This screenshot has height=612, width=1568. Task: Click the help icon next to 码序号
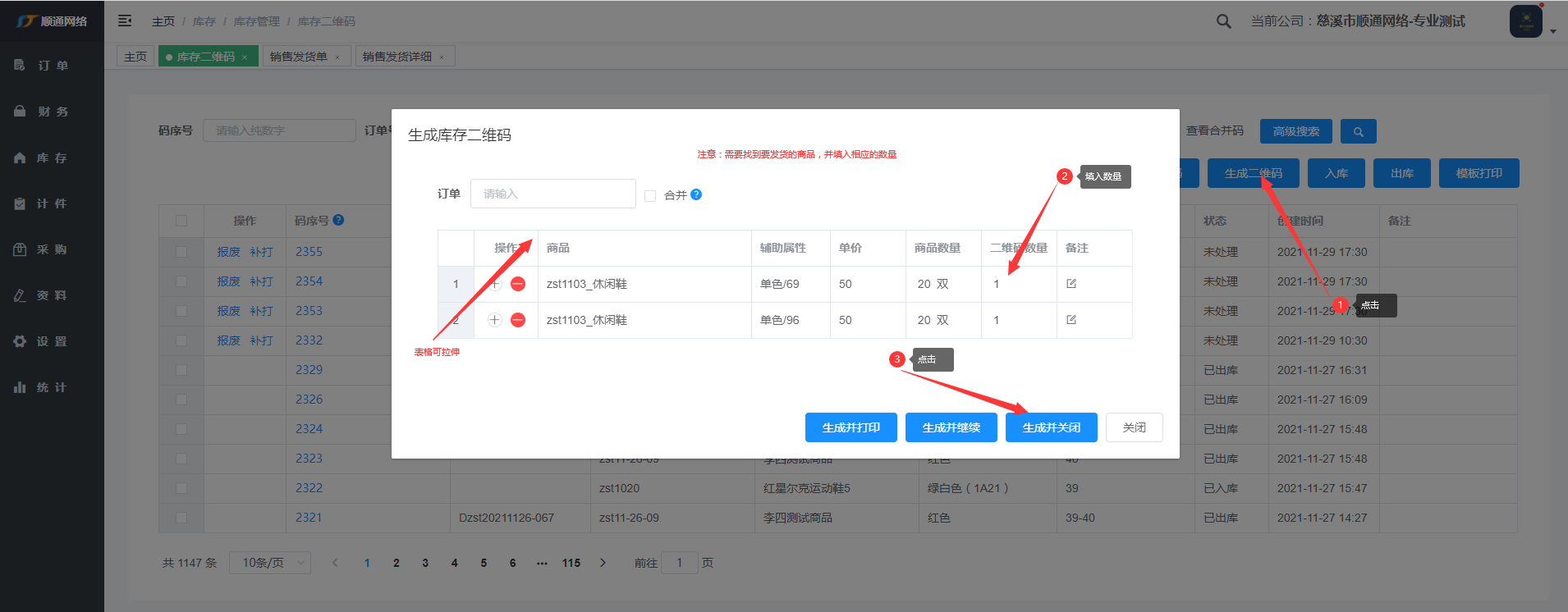coord(338,220)
